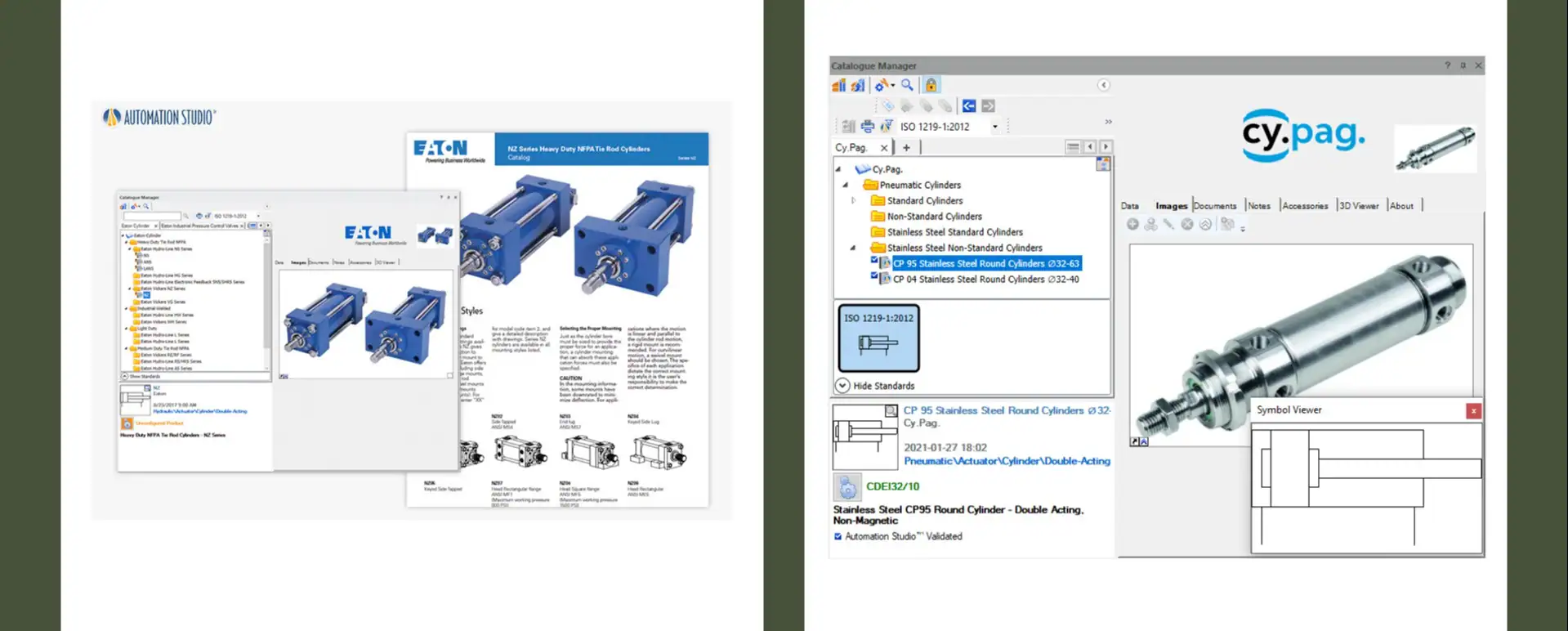Screen dimensions: 1568x631
Task: Select the ISO 1219-1:2012 symbol tile
Action: click(878, 338)
